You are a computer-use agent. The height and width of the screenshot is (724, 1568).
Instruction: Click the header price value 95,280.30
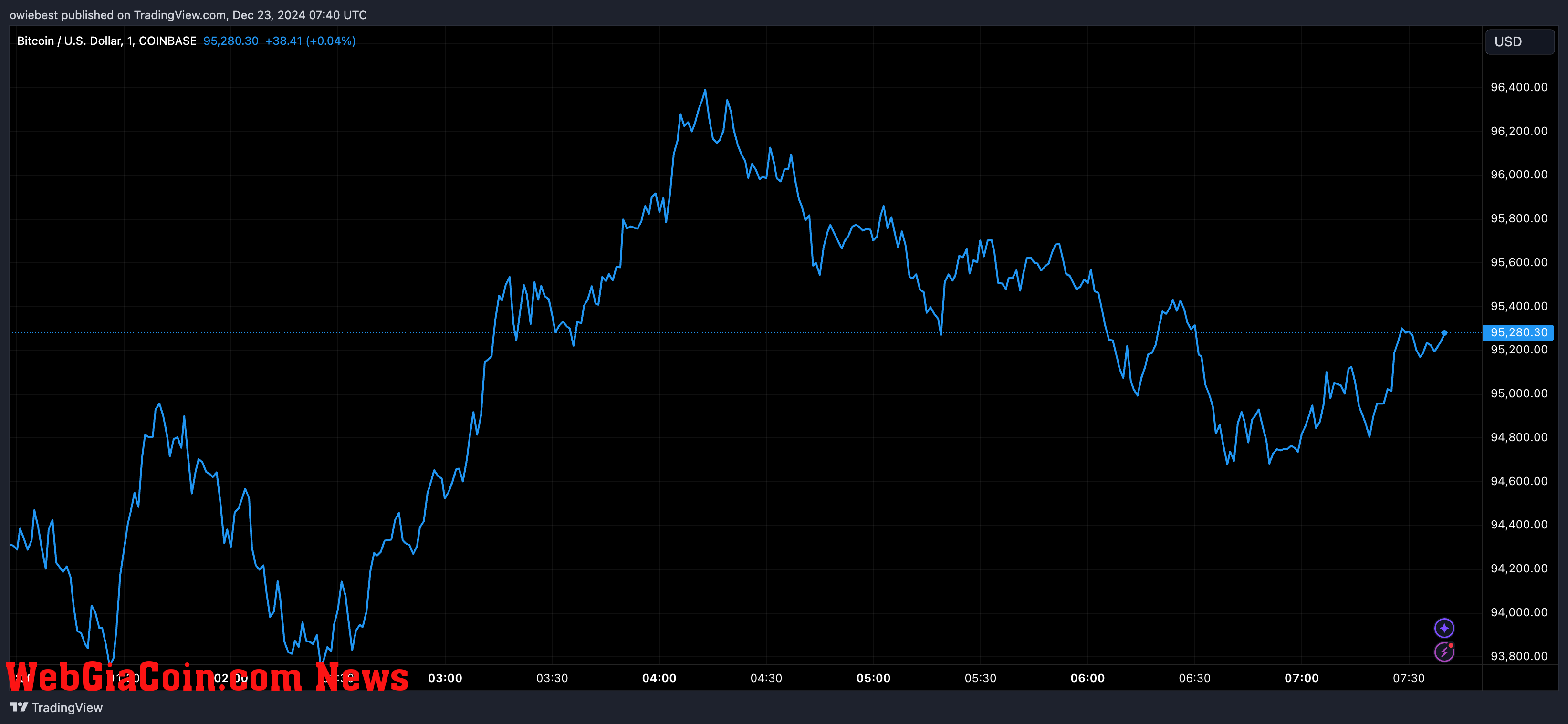(x=230, y=41)
